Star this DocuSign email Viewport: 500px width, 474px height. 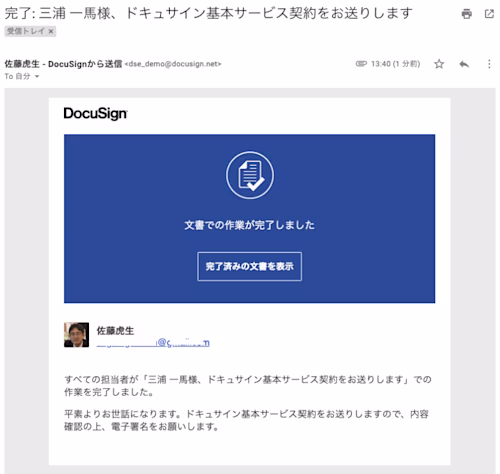click(439, 64)
